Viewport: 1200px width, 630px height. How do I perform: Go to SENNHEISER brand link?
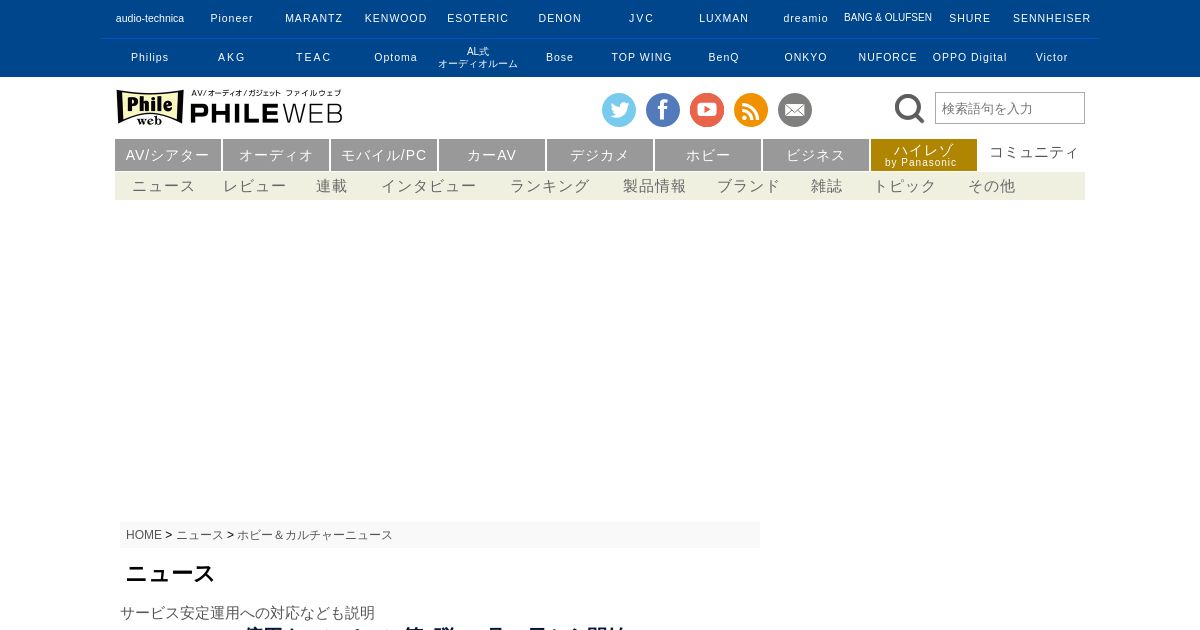[x=1052, y=18]
